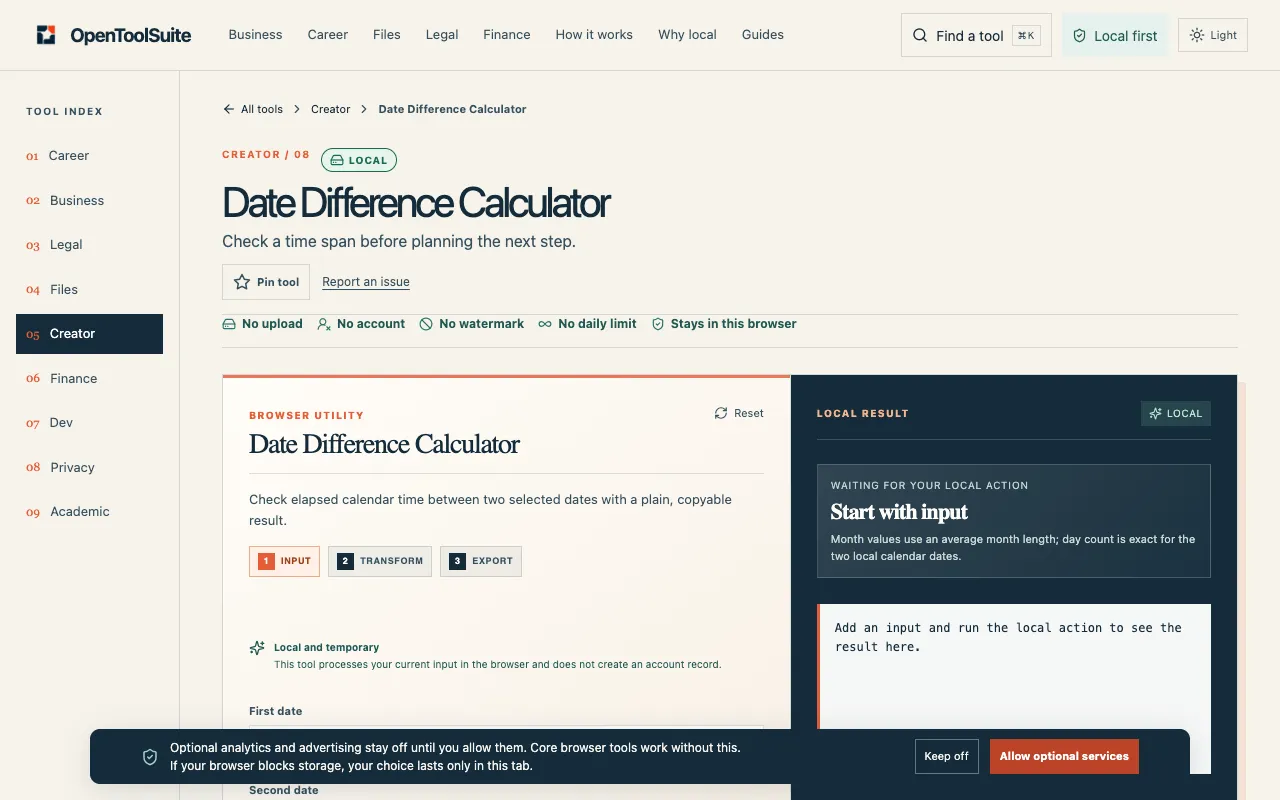
Task: Open the Why local page
Action: pyautogui.click(x=687, y=35)
